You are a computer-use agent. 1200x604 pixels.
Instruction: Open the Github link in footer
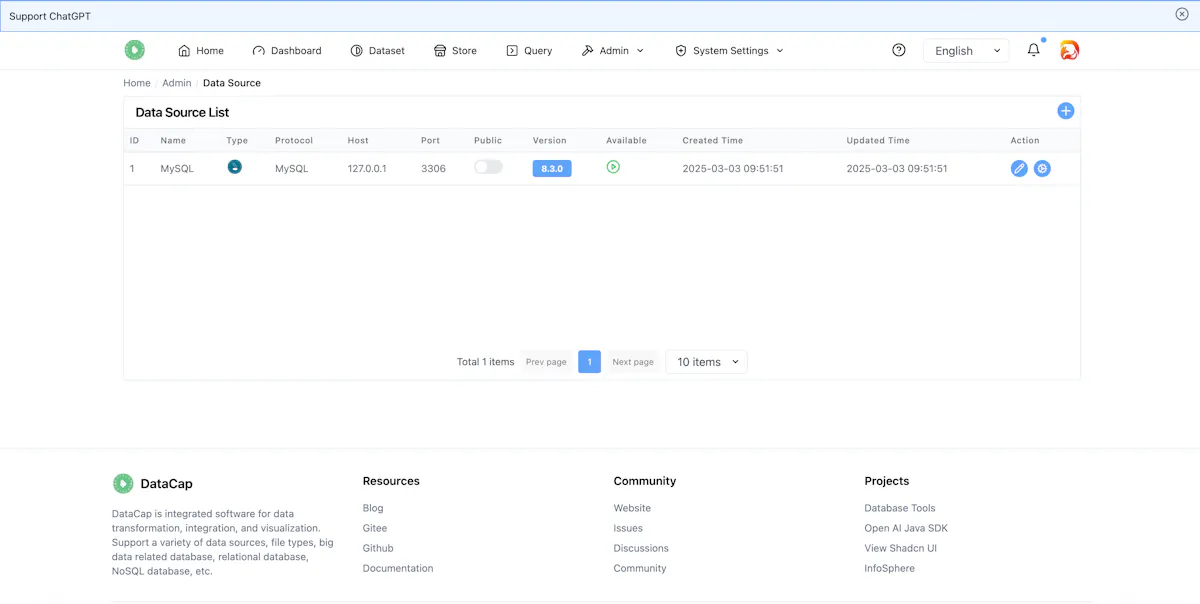[378, 548]
